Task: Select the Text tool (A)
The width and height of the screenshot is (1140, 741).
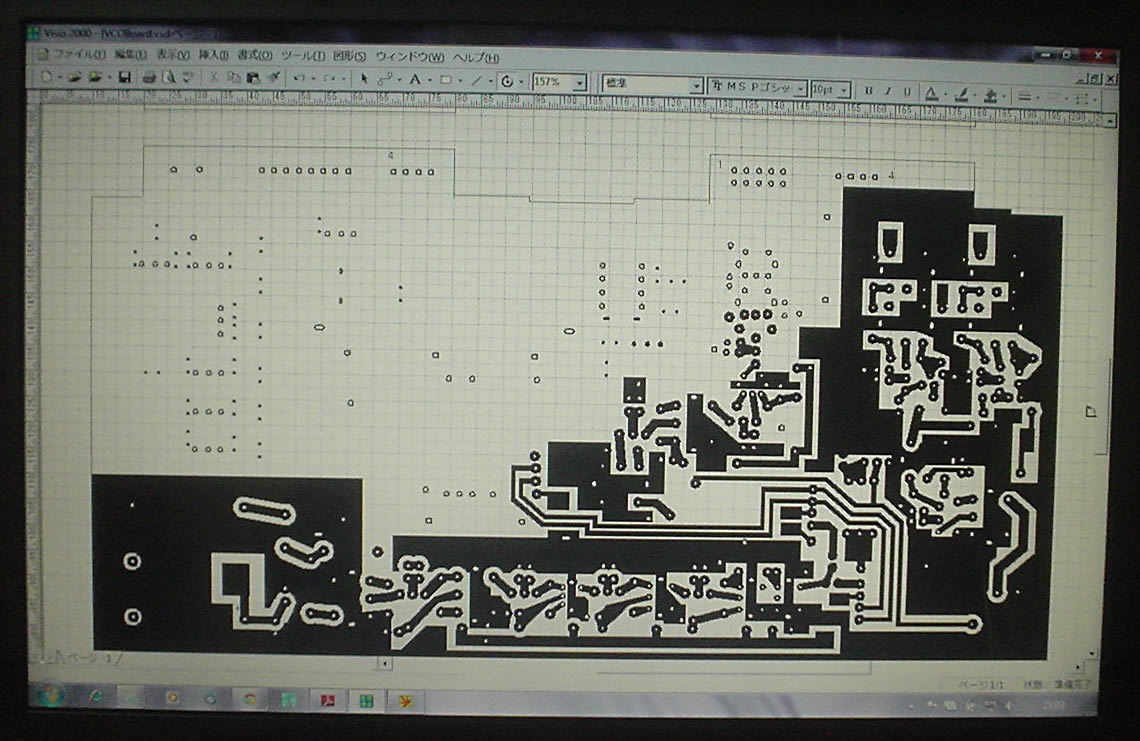Action: pyautogui.click(x=414, y=80)
